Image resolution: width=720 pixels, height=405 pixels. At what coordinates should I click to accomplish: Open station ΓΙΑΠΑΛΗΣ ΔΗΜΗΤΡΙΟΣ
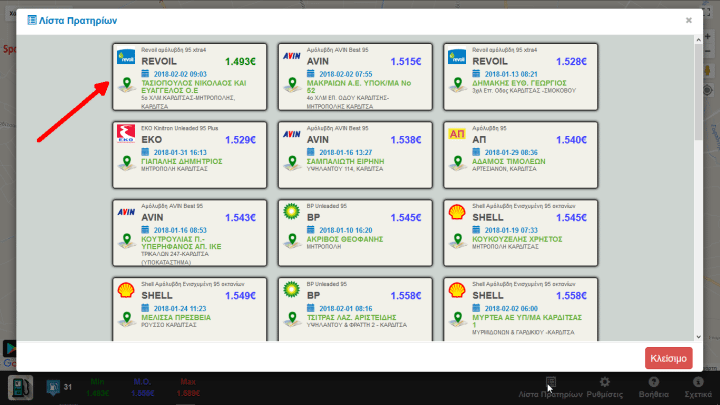coord(182,161)
